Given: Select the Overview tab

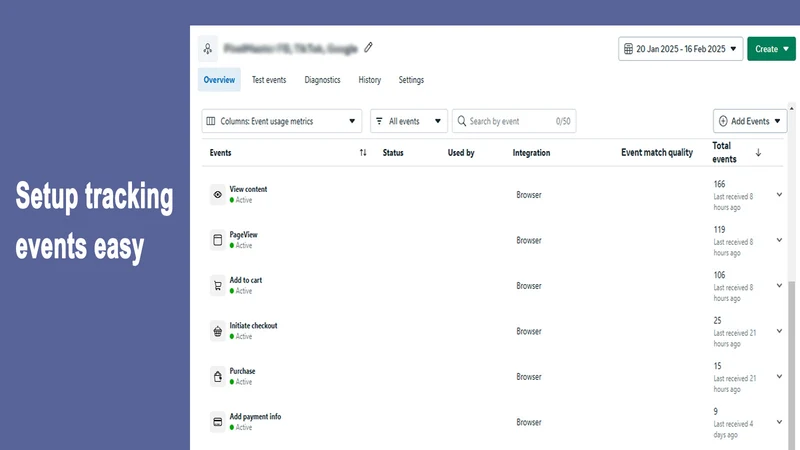Looking at the screenshot, I should pos(219,80).
